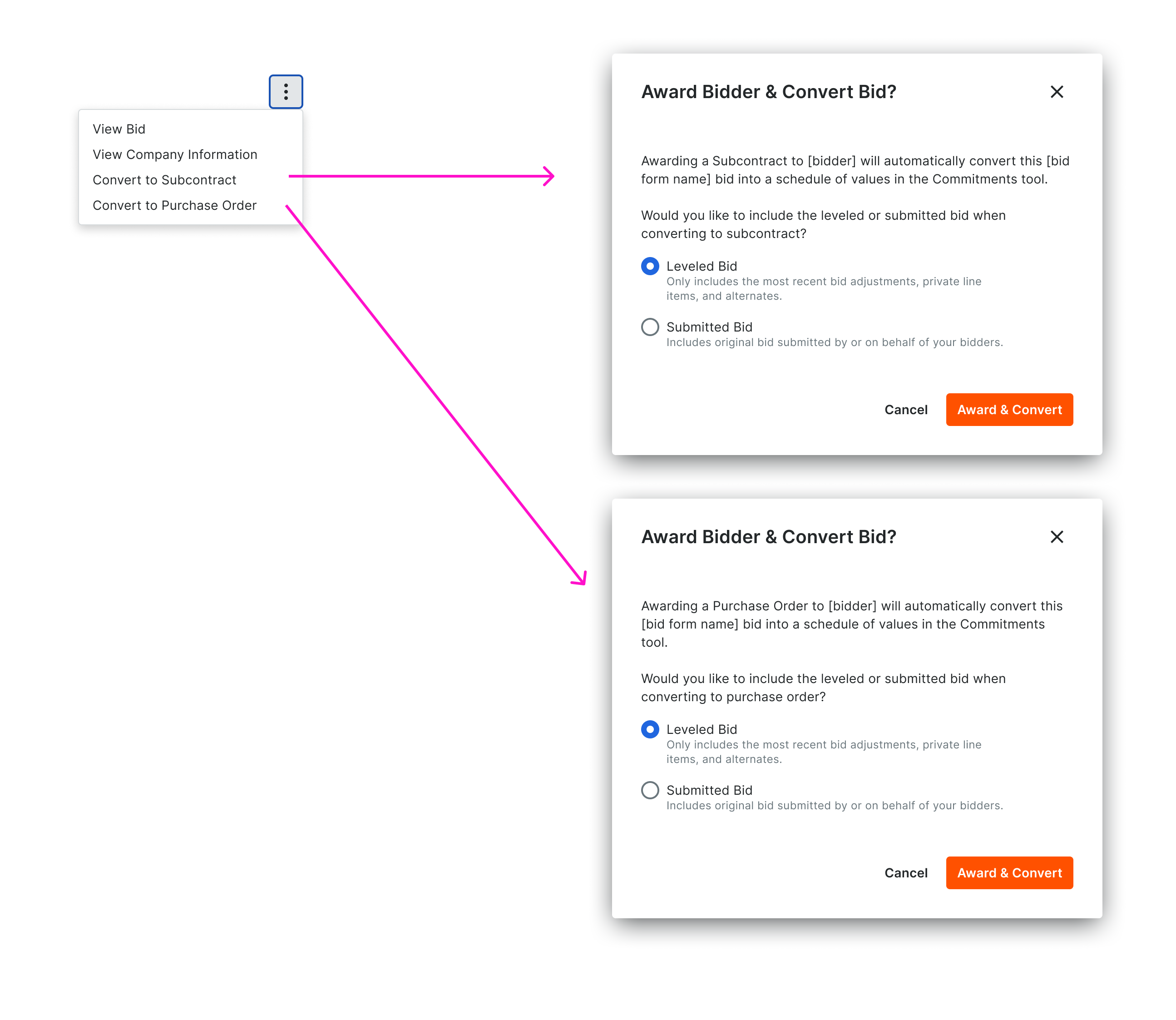Click Convert to Purchase Order option
The height and width of the screenshot is (1020, 1176).
point(175,205)
